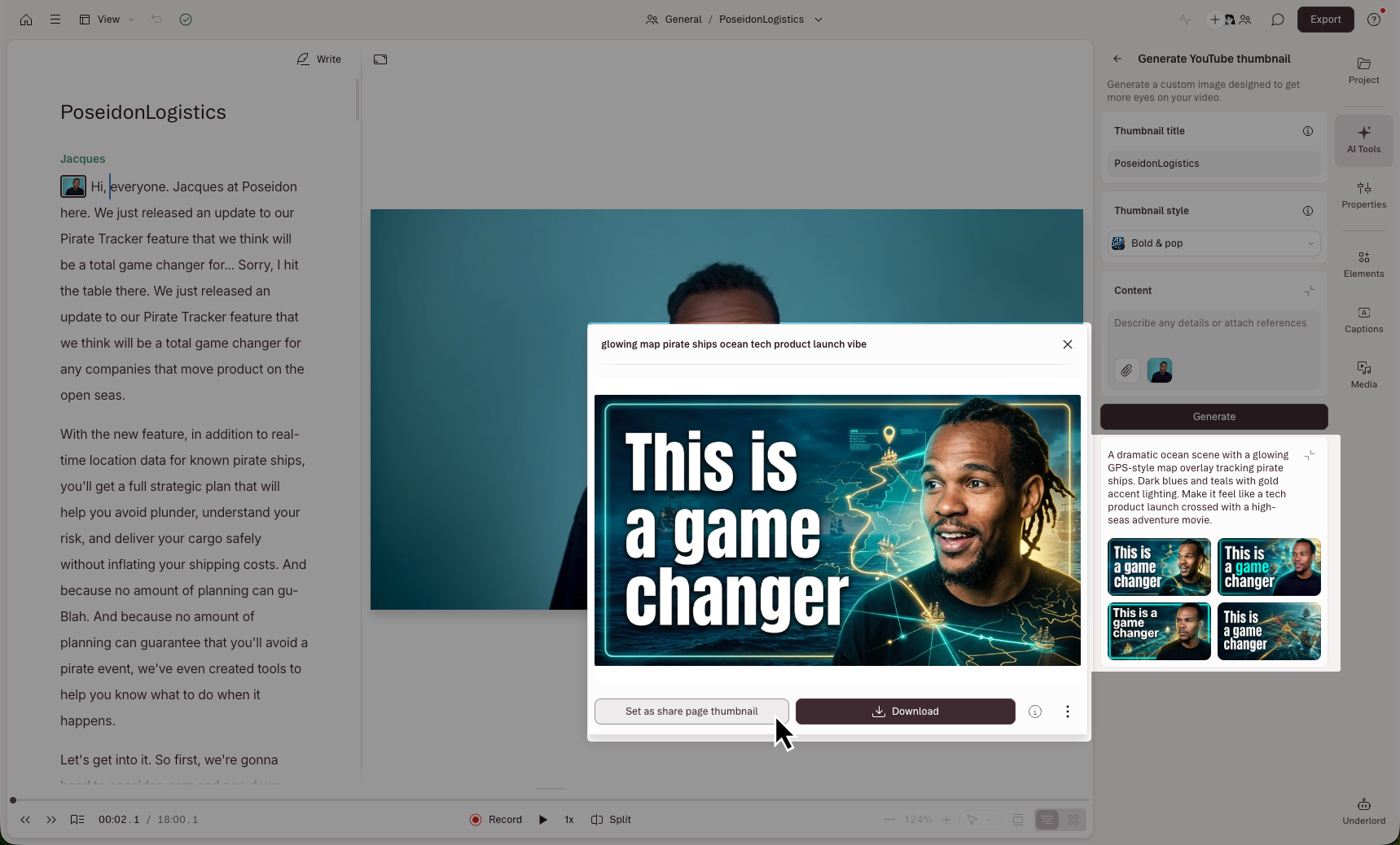Close the thumbnail preview popup

tap(1068, 344)
